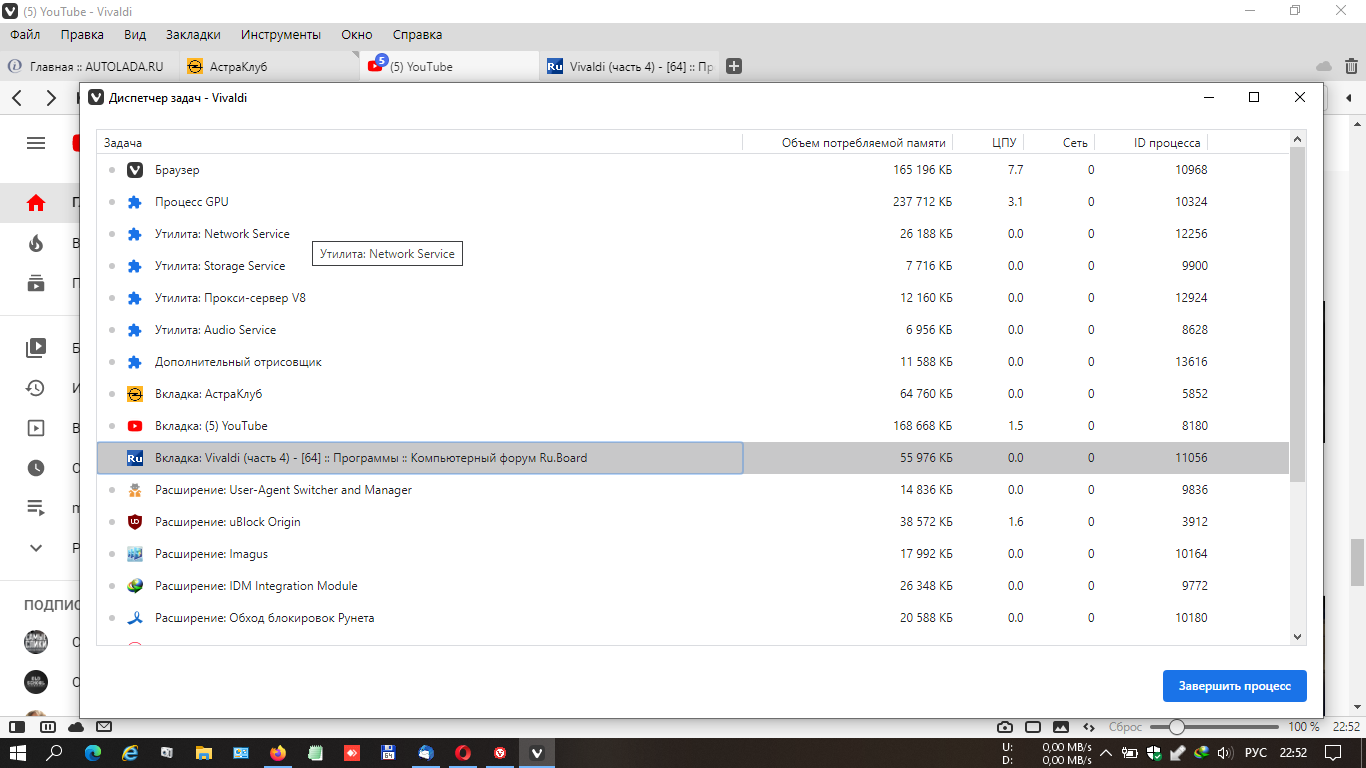Click the capture page camera icon
The height and width of the screenshot is (768, 1366).
coord(1005,727)
